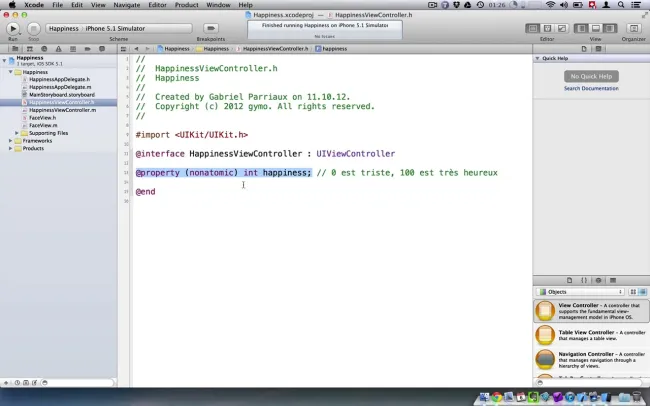Collapse the Quick Help section
The width and height of the screenshot is (650, 406).
point(537,58)
